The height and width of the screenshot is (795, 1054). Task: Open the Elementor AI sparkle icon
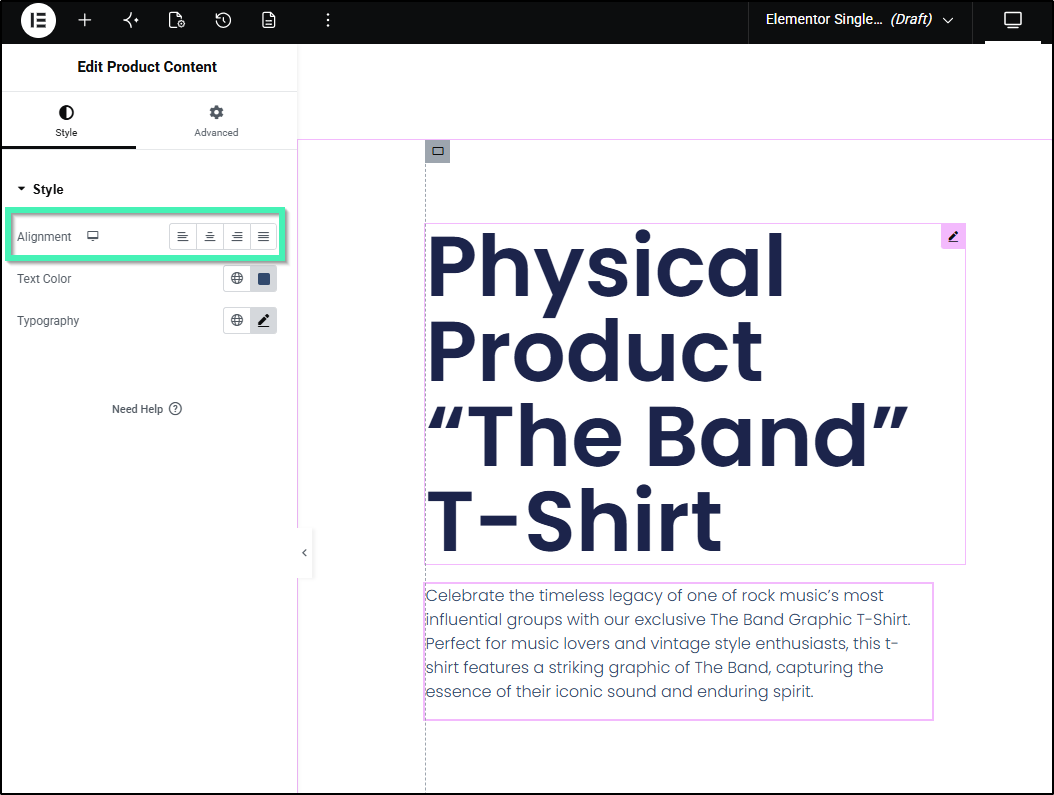tap(131, 20)
